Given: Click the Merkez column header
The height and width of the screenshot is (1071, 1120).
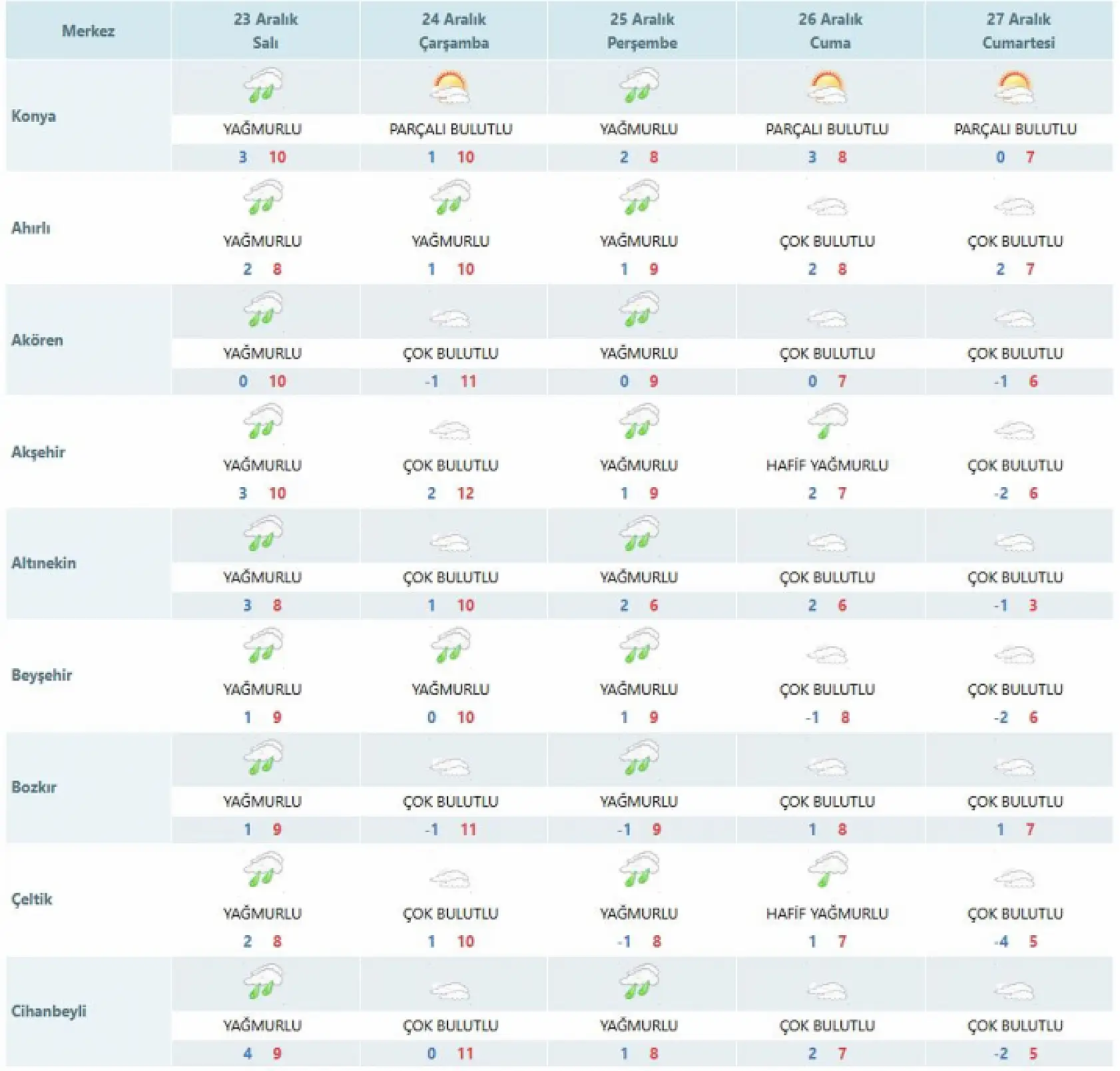Looking at the screenshot, I should coord(88,31).
